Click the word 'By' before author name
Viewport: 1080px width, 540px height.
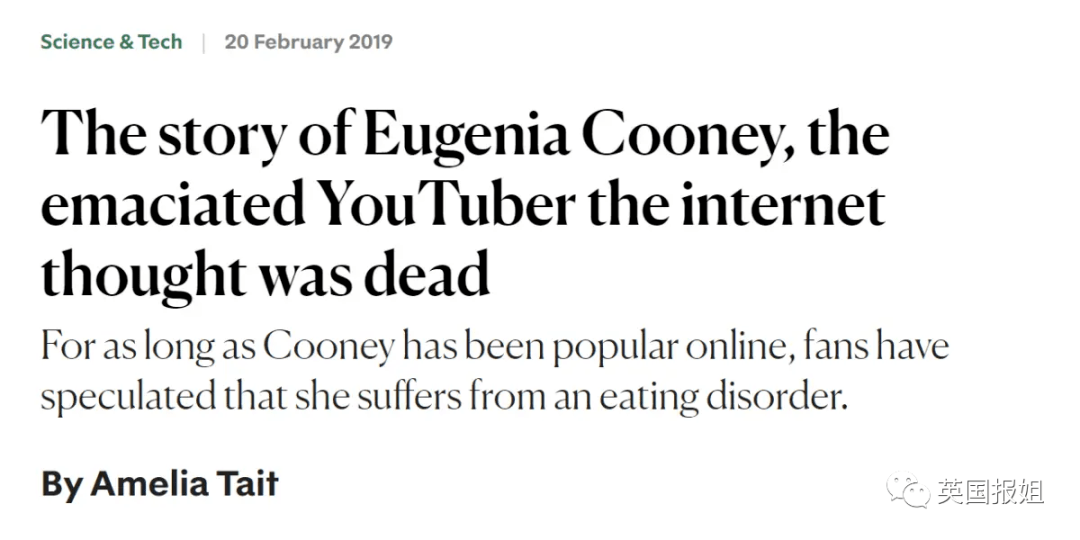(63, 484)
